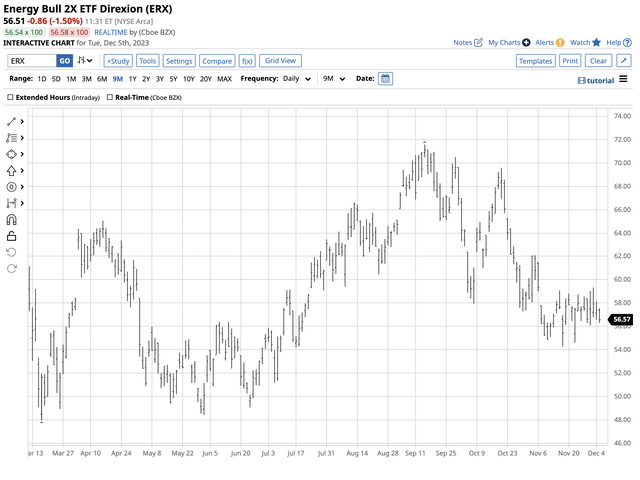The image size is (640, 480).
Task: Open the hamburger chart menu
Action: coord(623,79)
